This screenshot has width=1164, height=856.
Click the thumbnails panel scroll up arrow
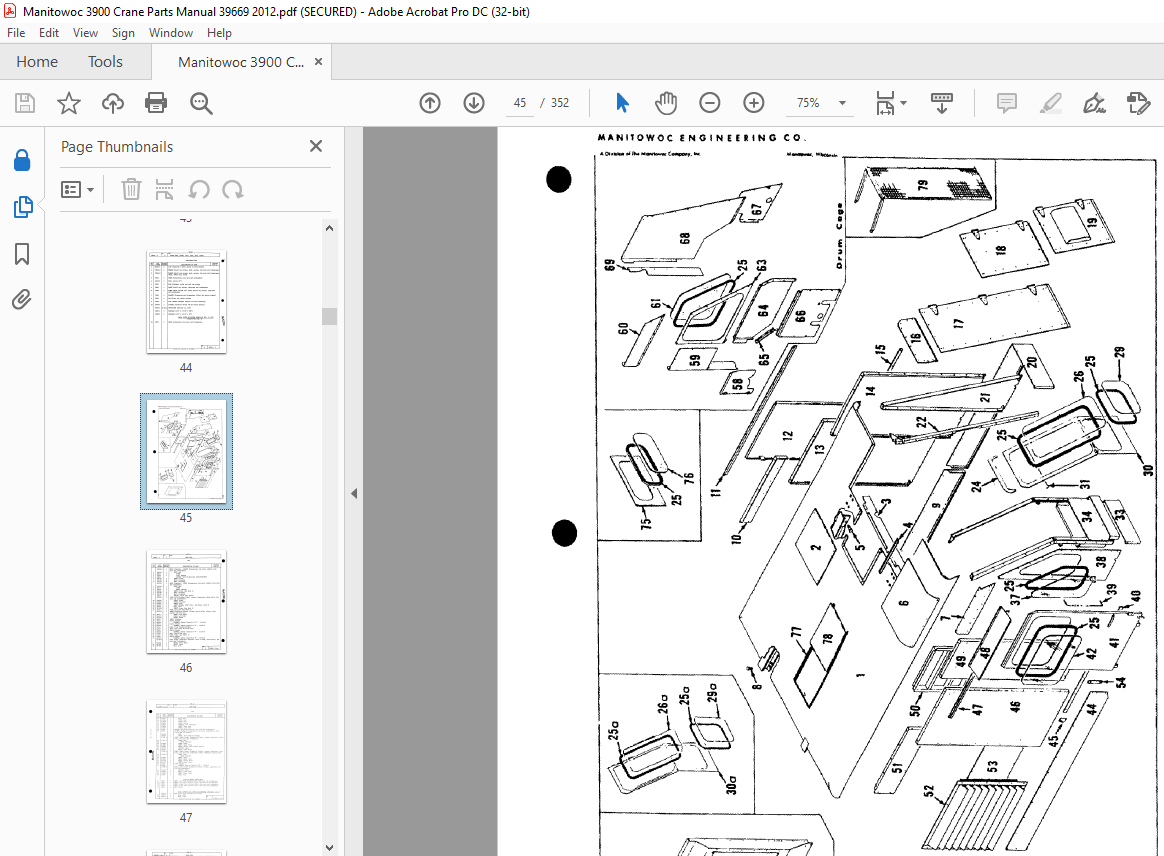tap(330, 229)
